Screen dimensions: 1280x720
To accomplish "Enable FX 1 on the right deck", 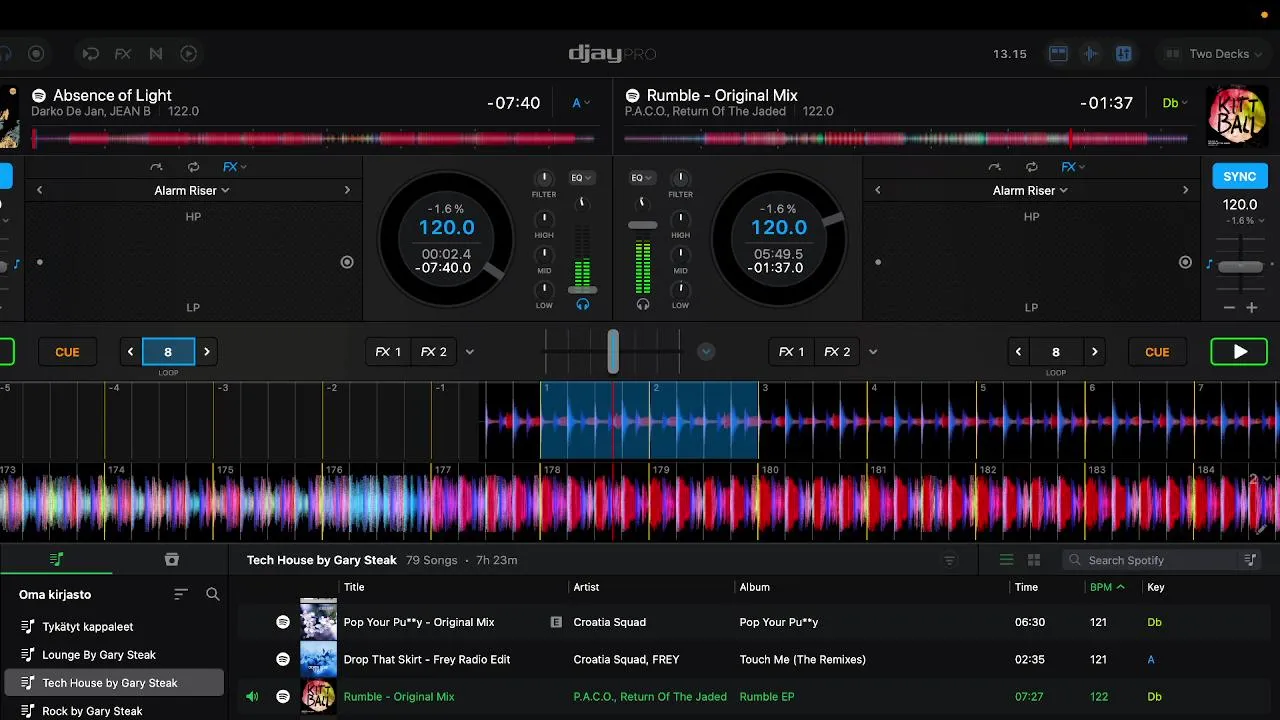I will coord(792,352).
